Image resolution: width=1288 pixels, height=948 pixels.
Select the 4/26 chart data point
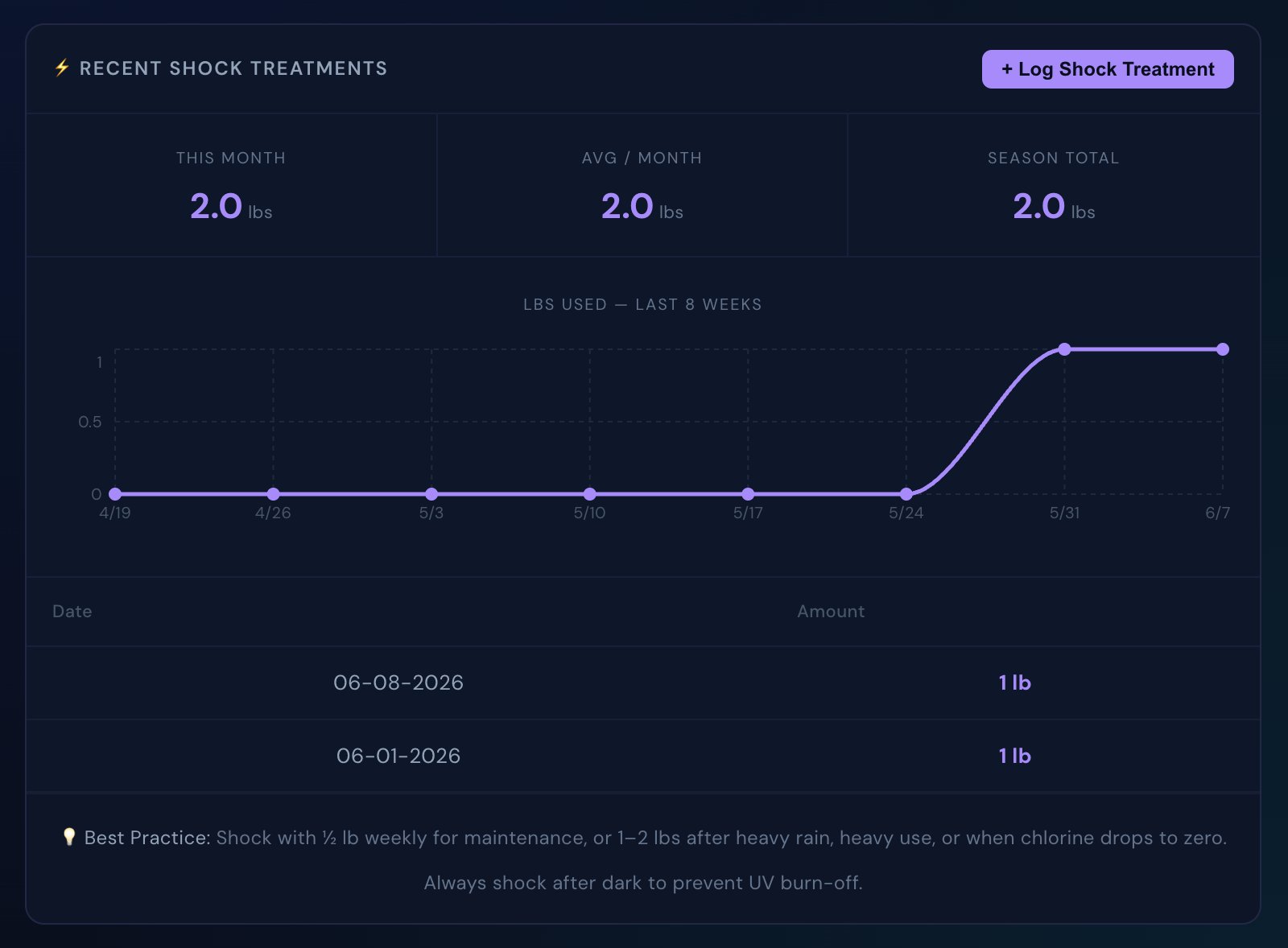click(x=274, y=494)
